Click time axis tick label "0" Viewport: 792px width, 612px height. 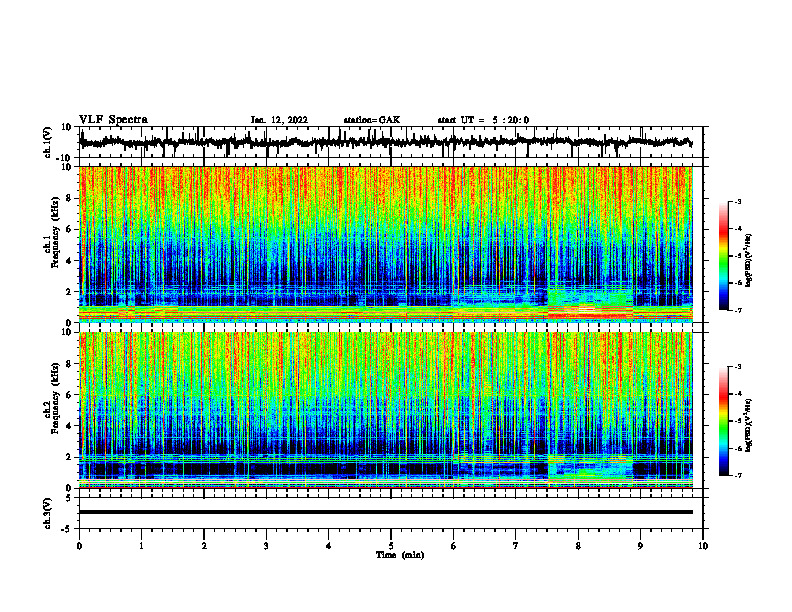[x=79, y=546]
